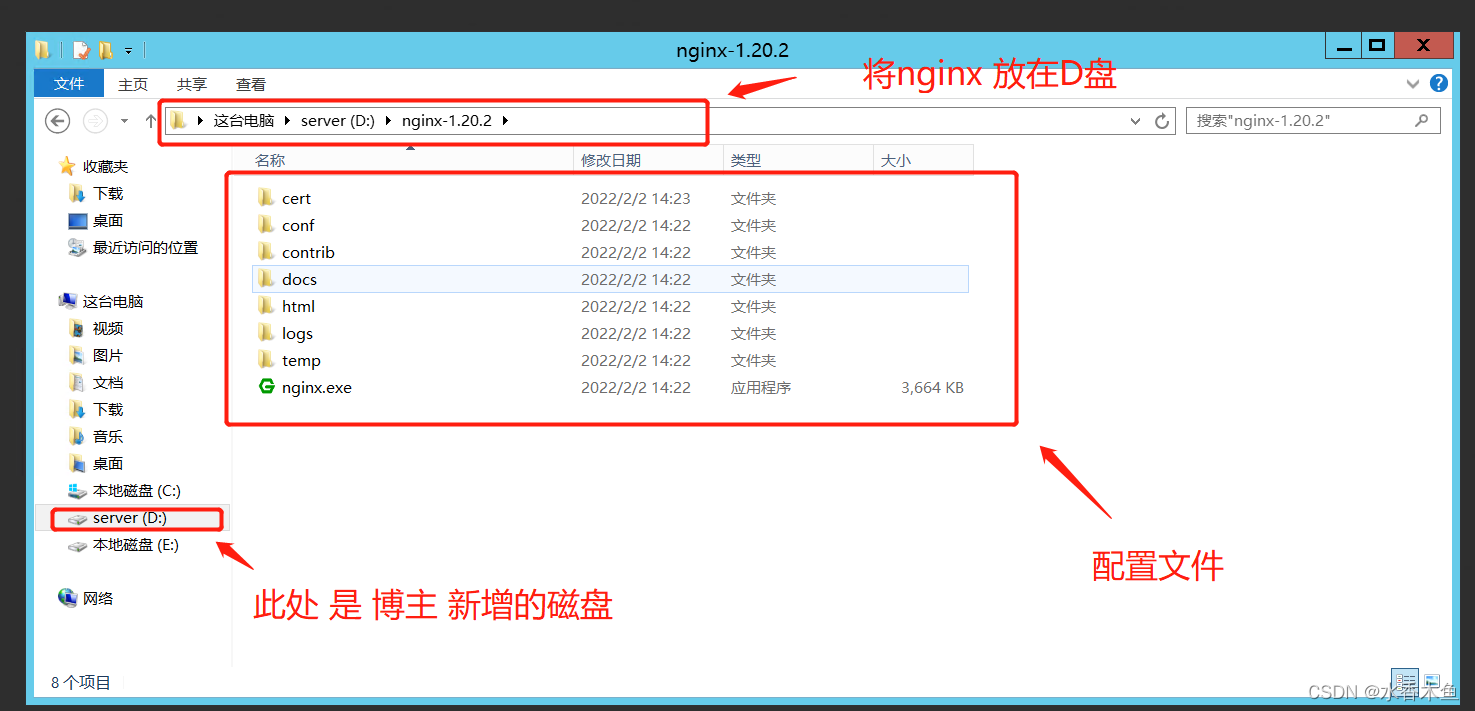Click the 本地磁盘 (E:) drive icon
1475x711 pixels.
(x=77, y=545)
